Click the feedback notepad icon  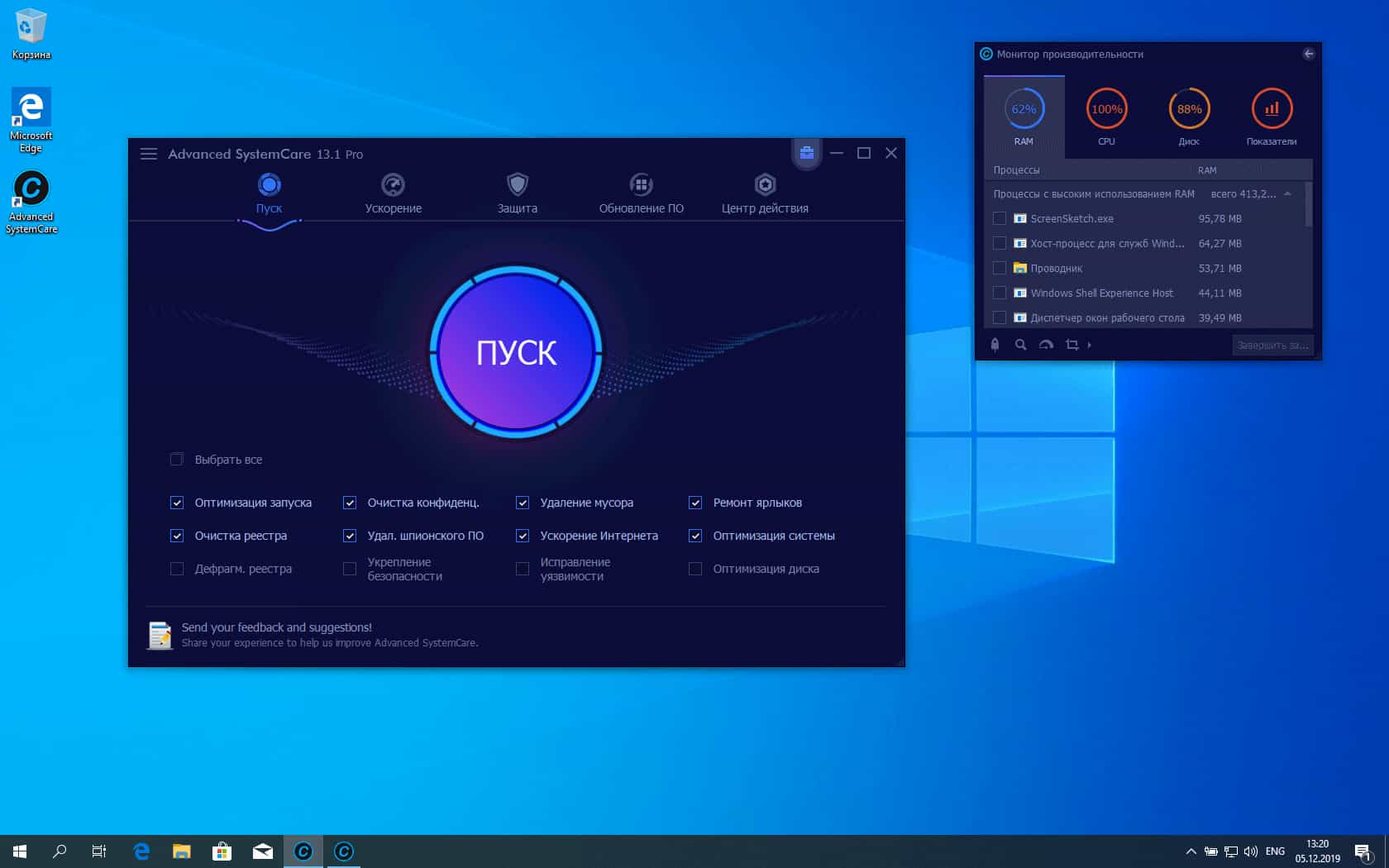coord(160,635)
